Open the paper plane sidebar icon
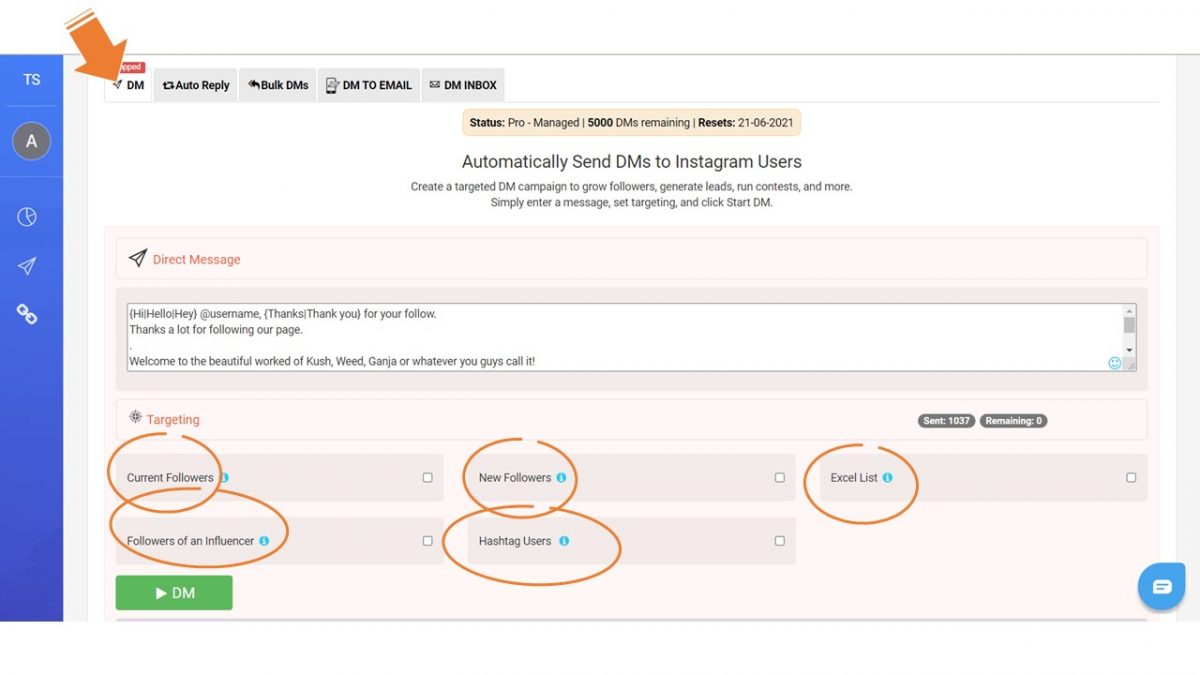The width and height of the screenshot is (1200, 675). point(27,266)
